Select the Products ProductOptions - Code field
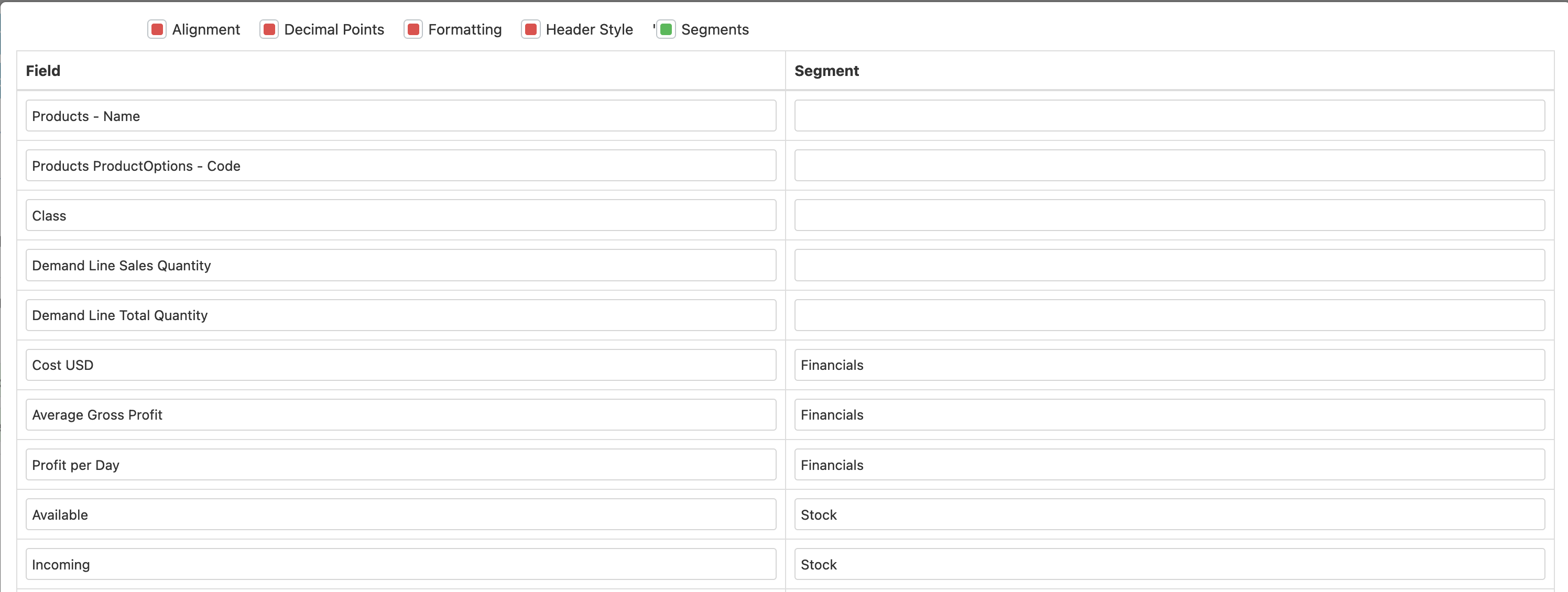 click(400, 165)
